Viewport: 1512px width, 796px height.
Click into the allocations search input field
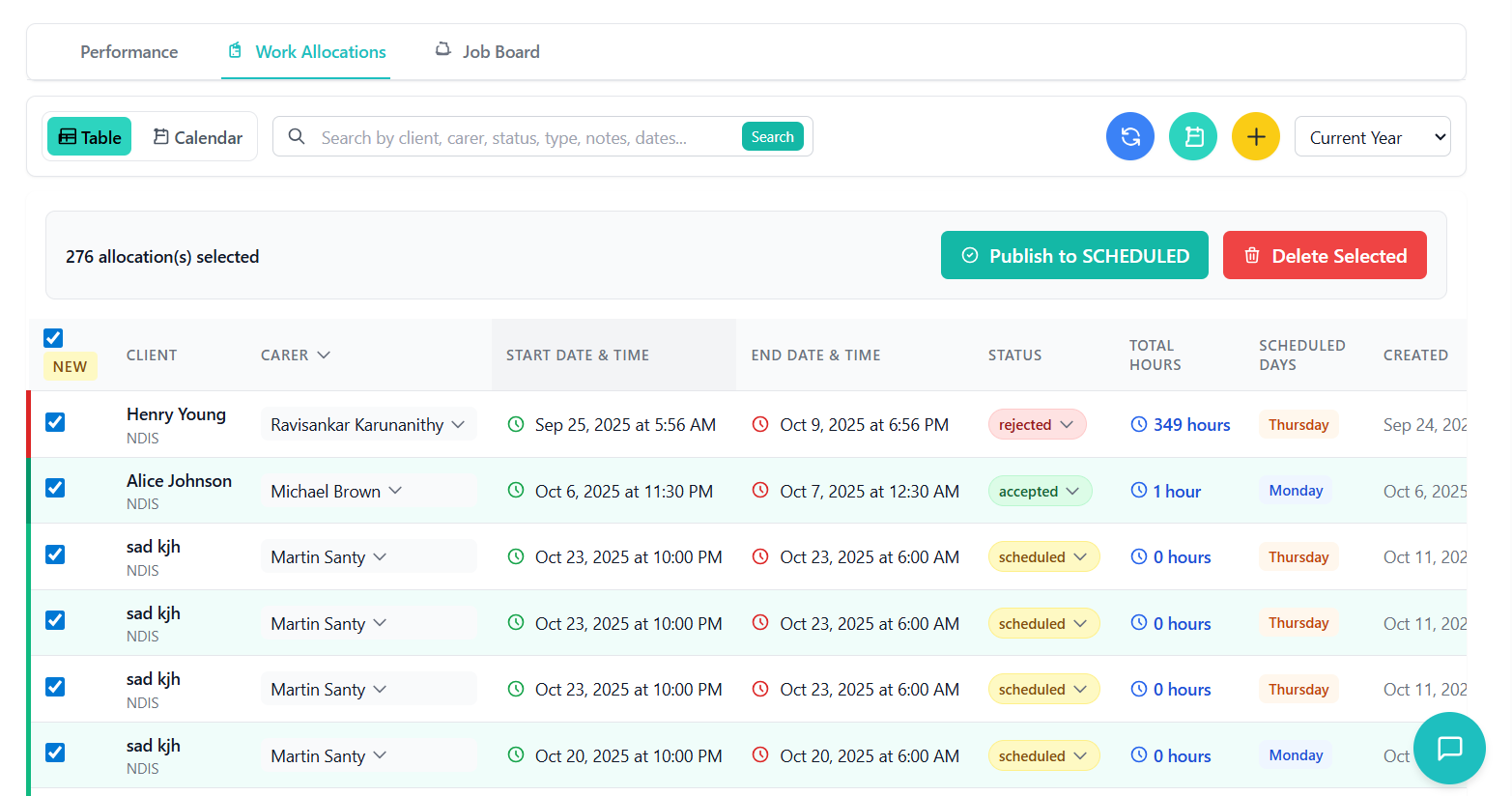coord(522,137)
